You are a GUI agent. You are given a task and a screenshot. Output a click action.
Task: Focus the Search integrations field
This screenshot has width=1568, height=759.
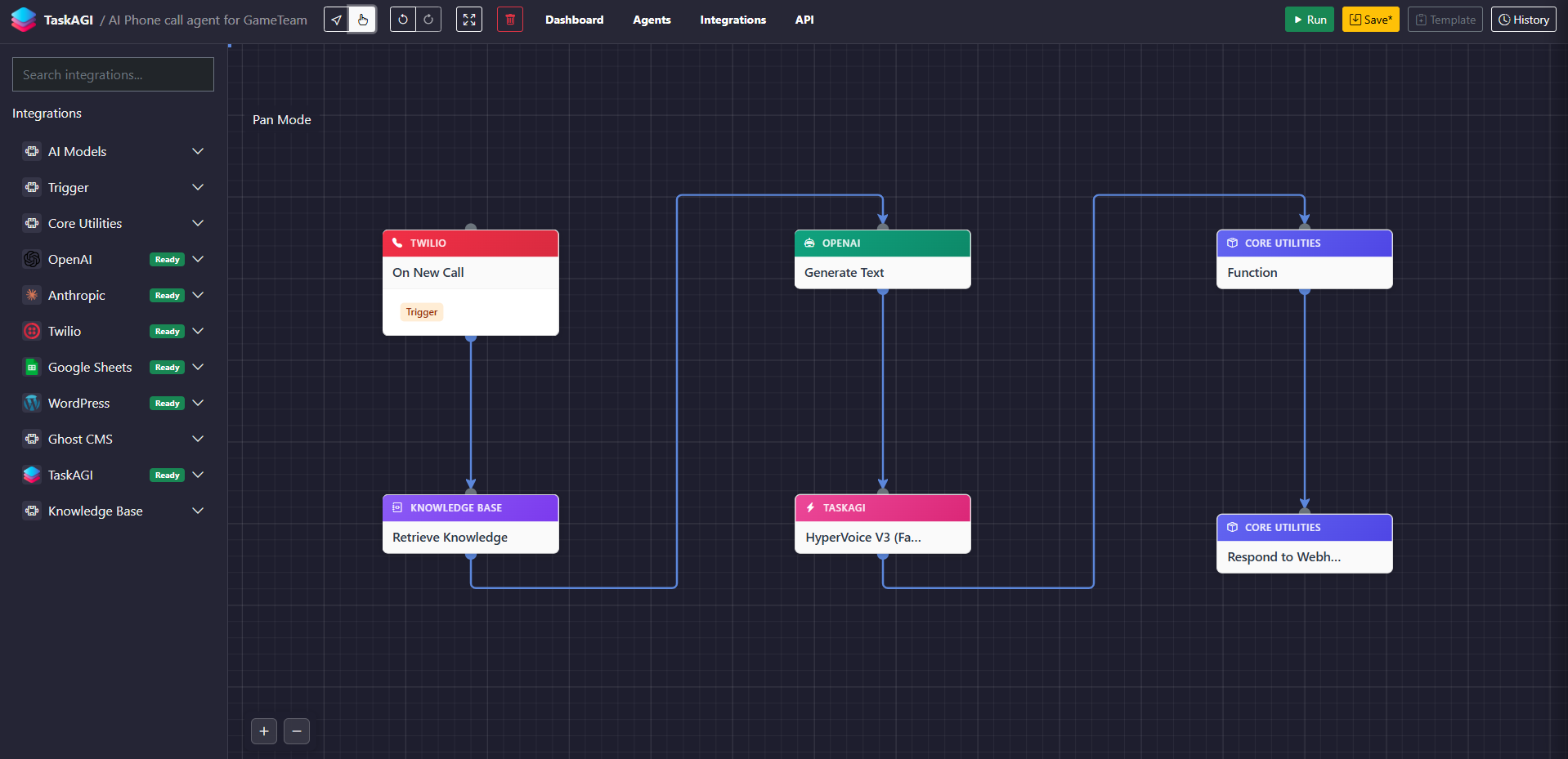(x=113, y=74)
